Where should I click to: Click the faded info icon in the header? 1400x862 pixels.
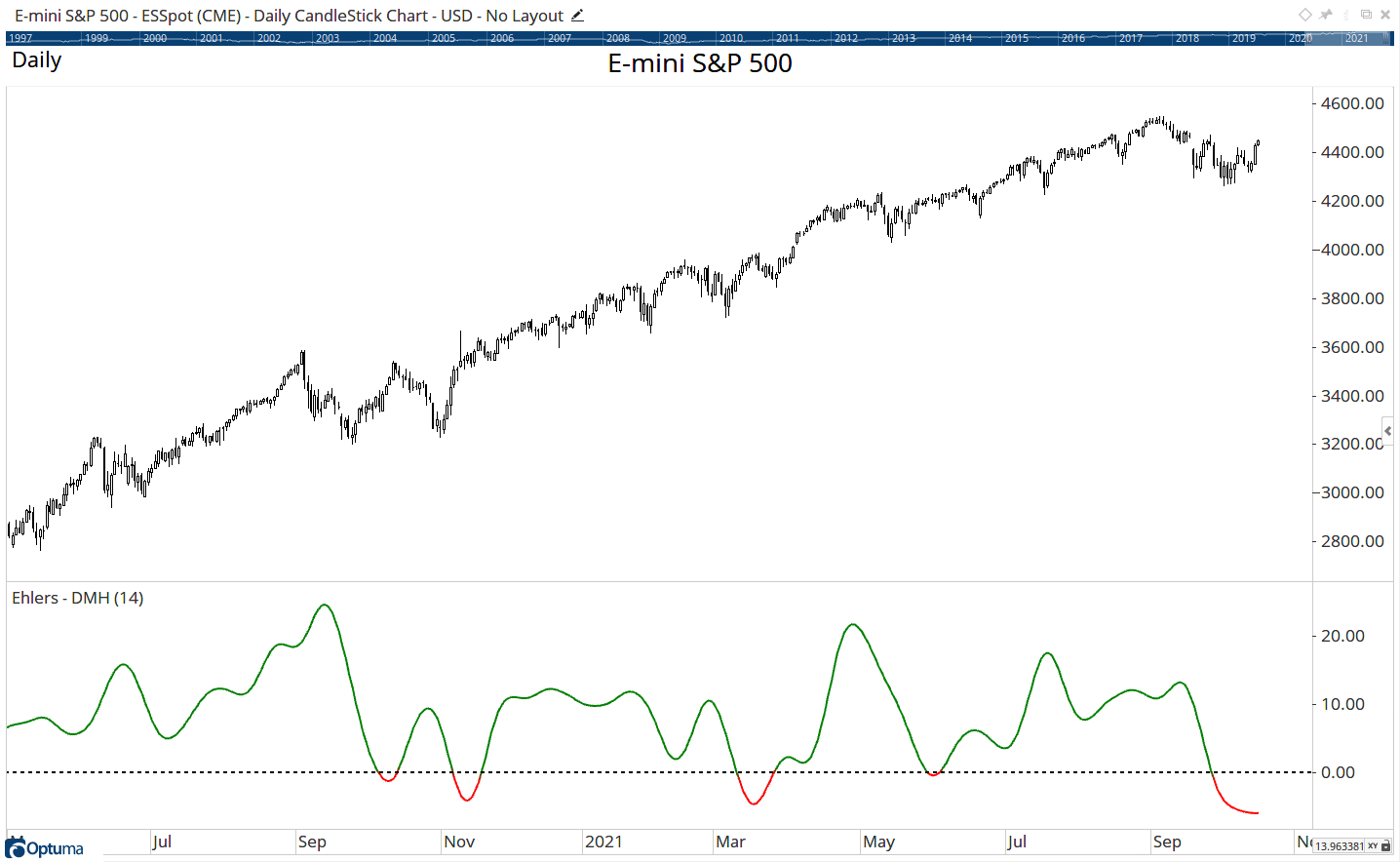[1346, 15]
